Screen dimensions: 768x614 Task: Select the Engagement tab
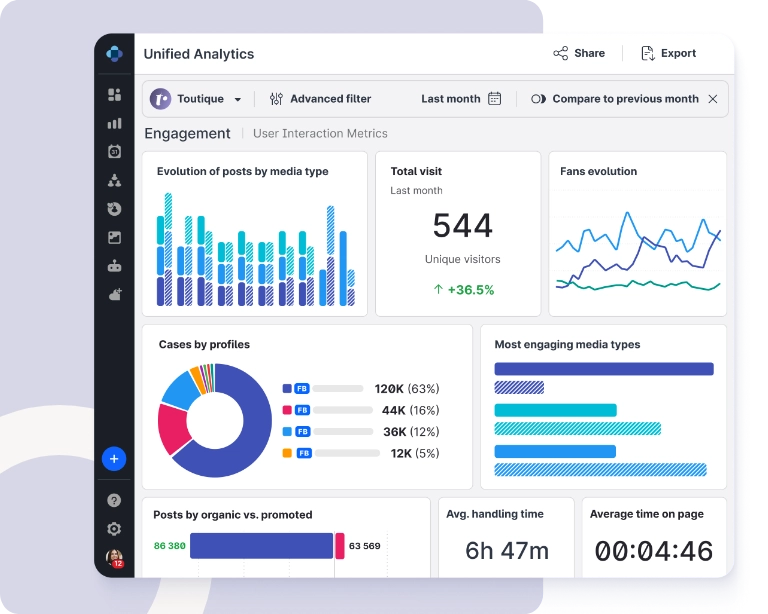pos(187,134)
